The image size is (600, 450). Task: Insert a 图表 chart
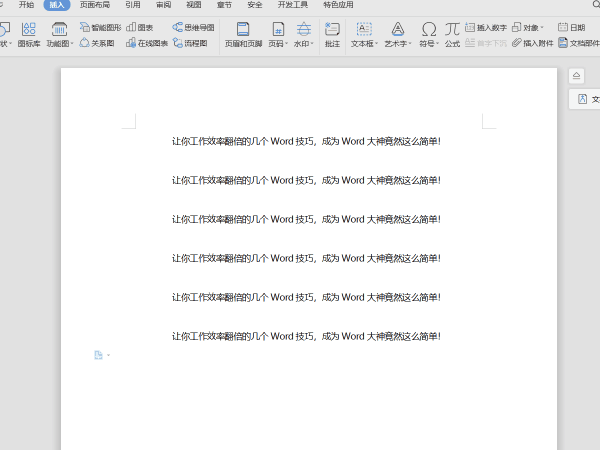point(140,28)
